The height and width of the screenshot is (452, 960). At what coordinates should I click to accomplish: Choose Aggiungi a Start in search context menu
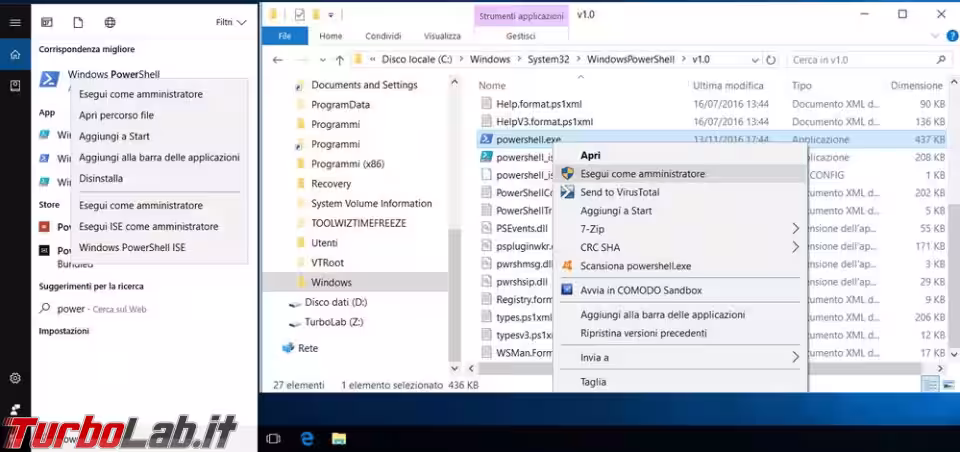click(114, 136)
